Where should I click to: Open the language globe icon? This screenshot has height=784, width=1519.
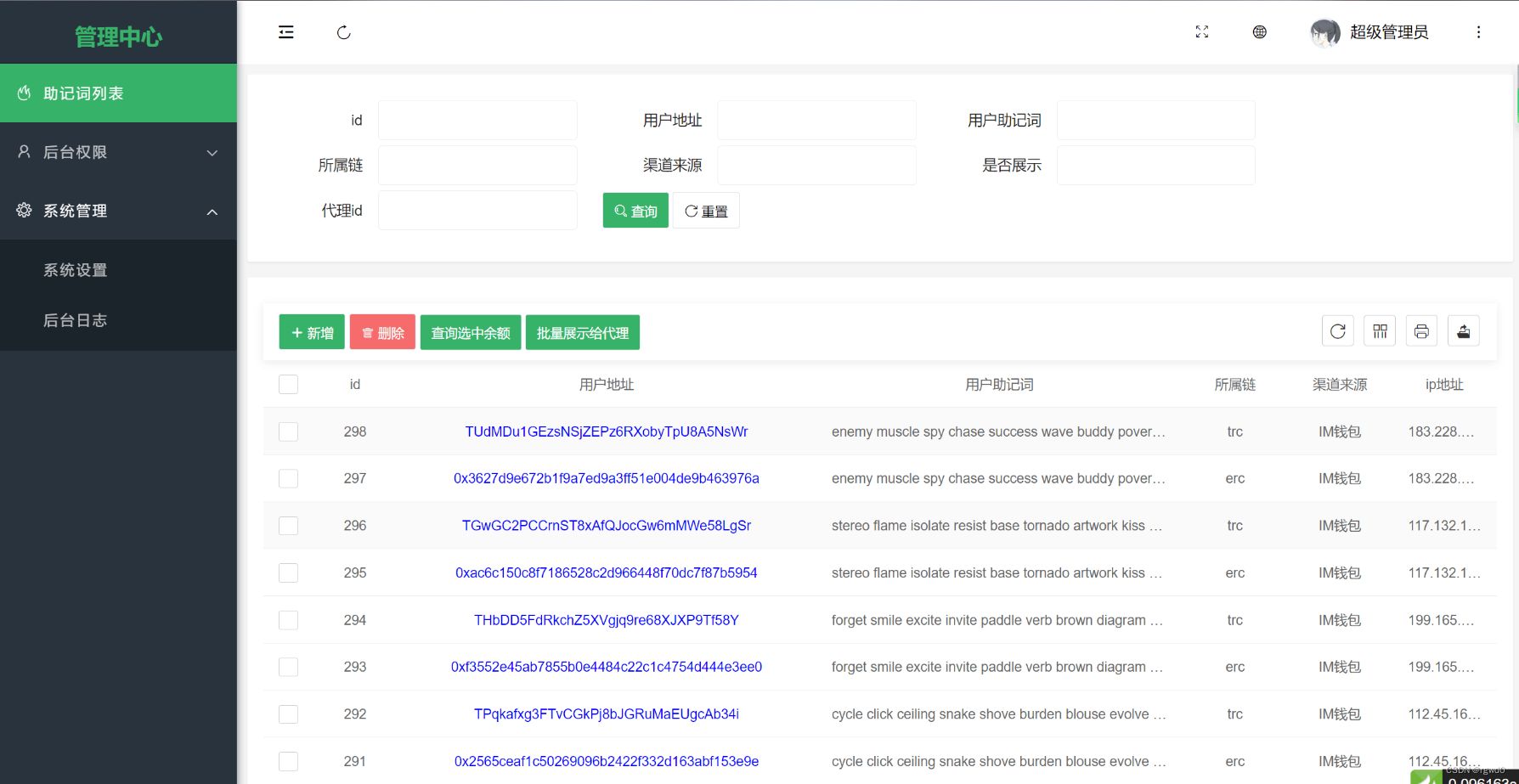(x=1259, y=31)
